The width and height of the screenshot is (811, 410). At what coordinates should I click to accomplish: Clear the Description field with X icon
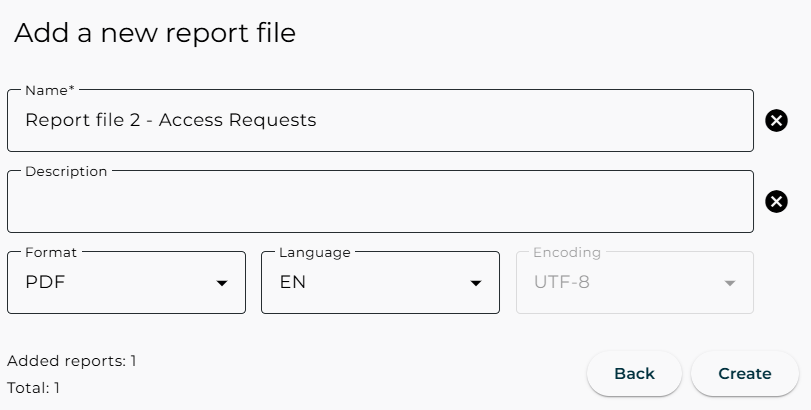coord(776,202)
